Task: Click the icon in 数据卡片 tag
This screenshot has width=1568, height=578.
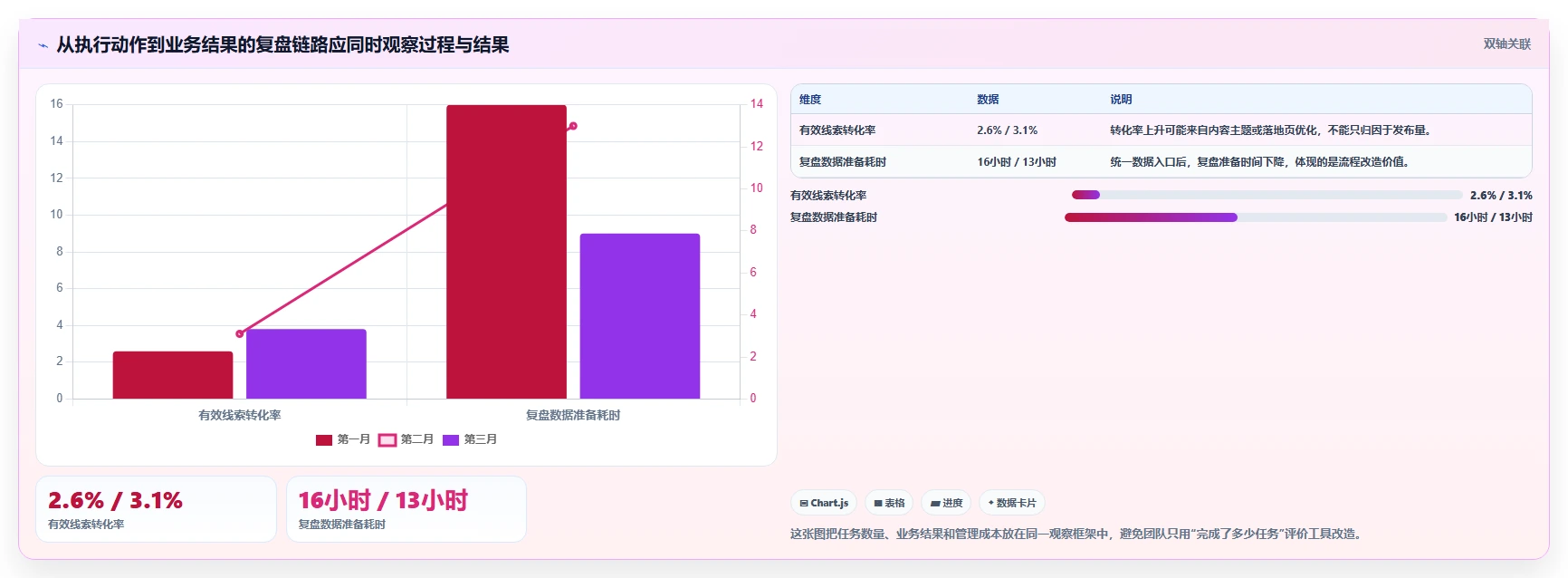Action: (x=991, y=503)
